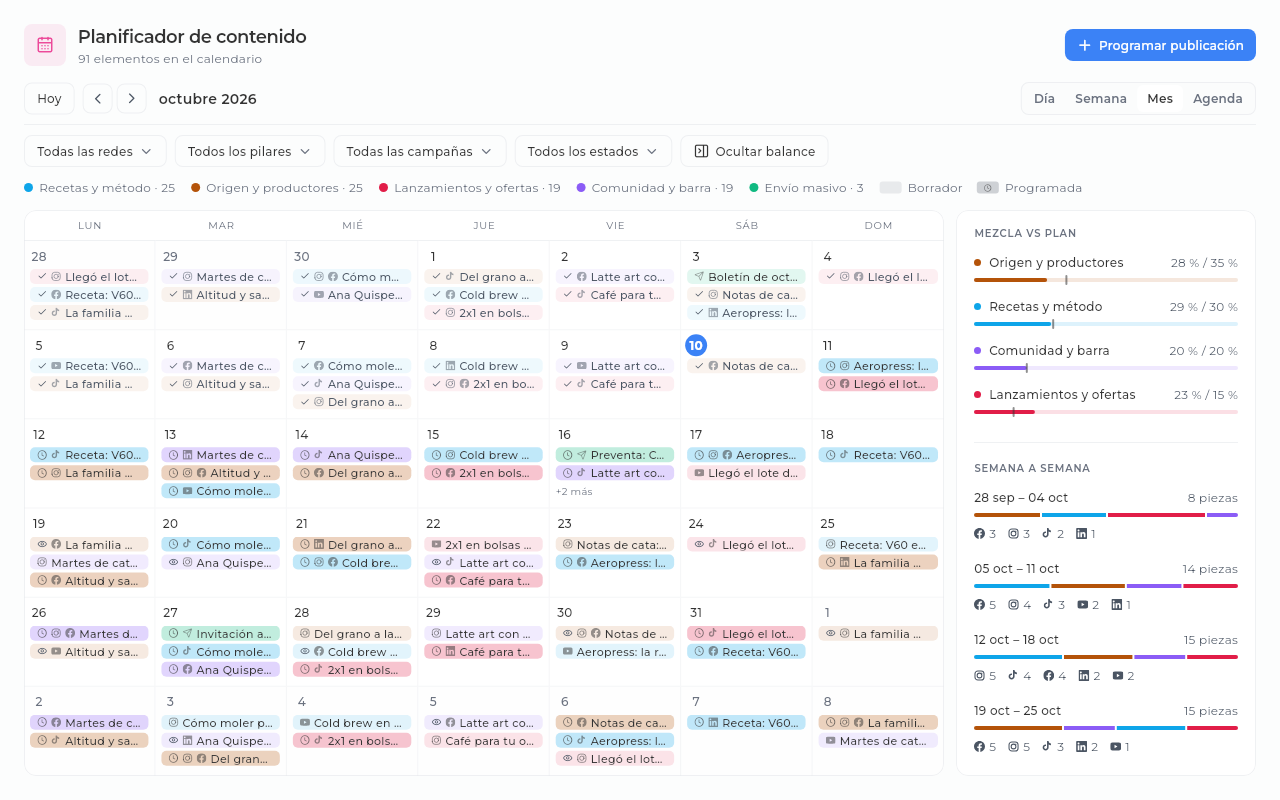Click Facebook icon in 28 sep – 04 oct summary
This screenshot has width=1280, height=800.
980,534
